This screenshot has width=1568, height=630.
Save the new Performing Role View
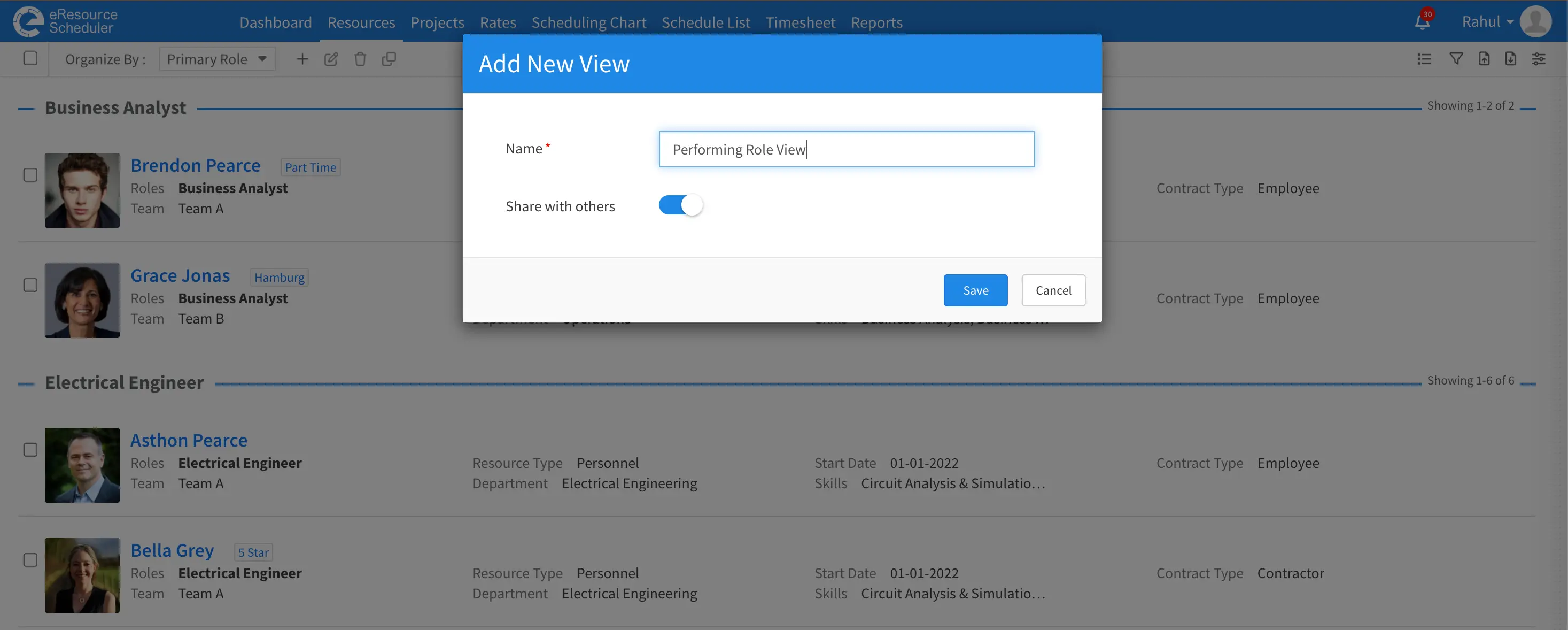975,290
